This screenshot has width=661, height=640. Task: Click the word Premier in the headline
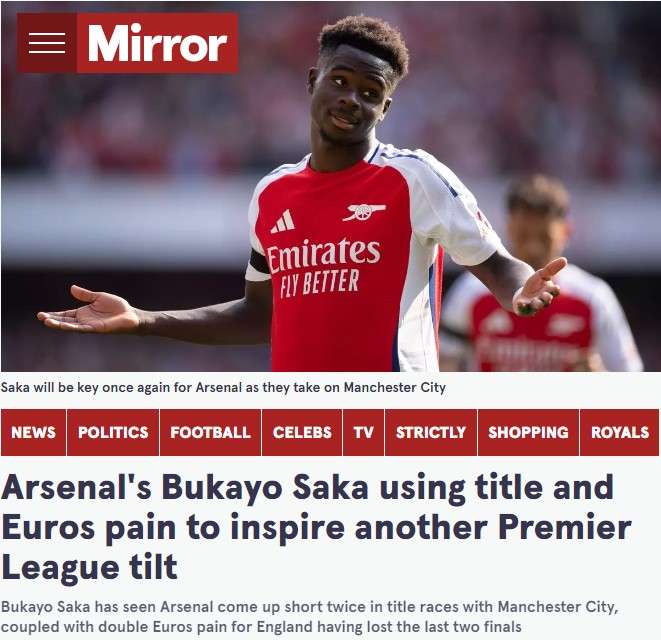(x=564, y=527)
